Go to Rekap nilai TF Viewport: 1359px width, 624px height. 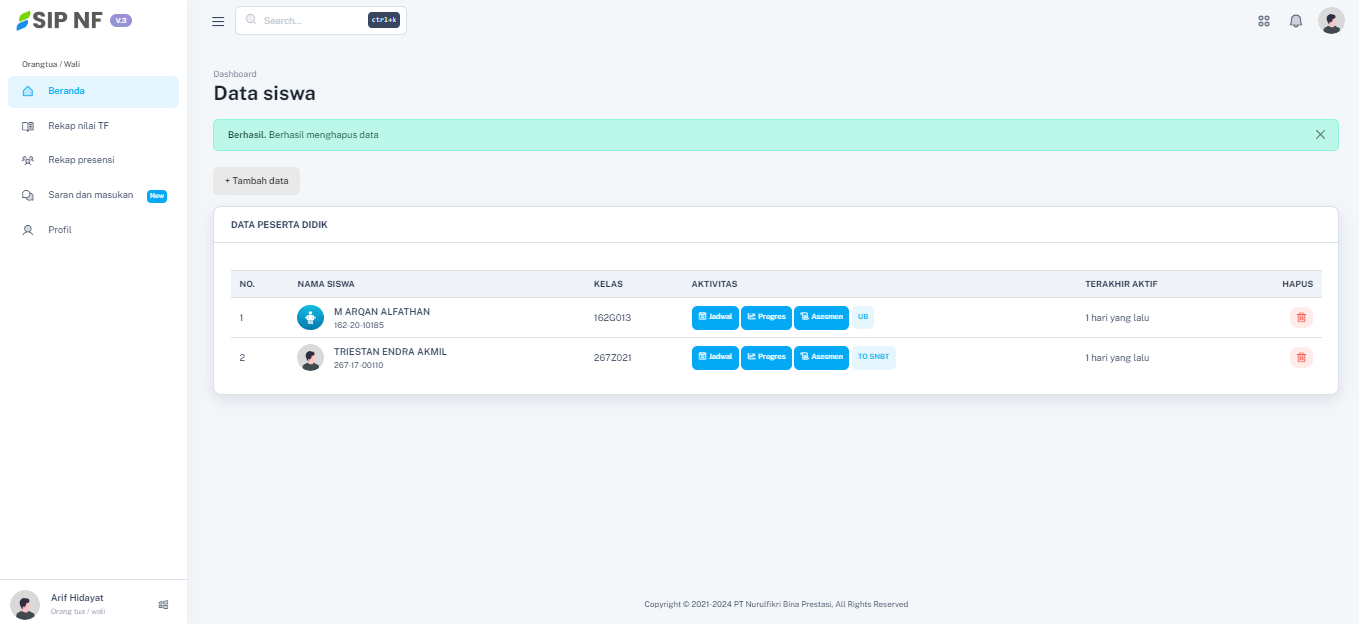[x=78, y=126]
